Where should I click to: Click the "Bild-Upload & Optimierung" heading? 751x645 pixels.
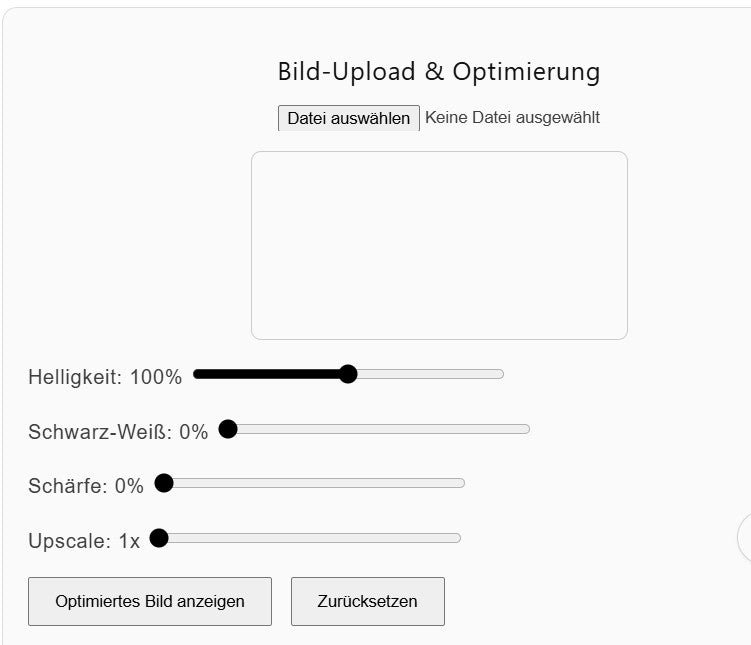pyautogui.click(x=439, y=72)
